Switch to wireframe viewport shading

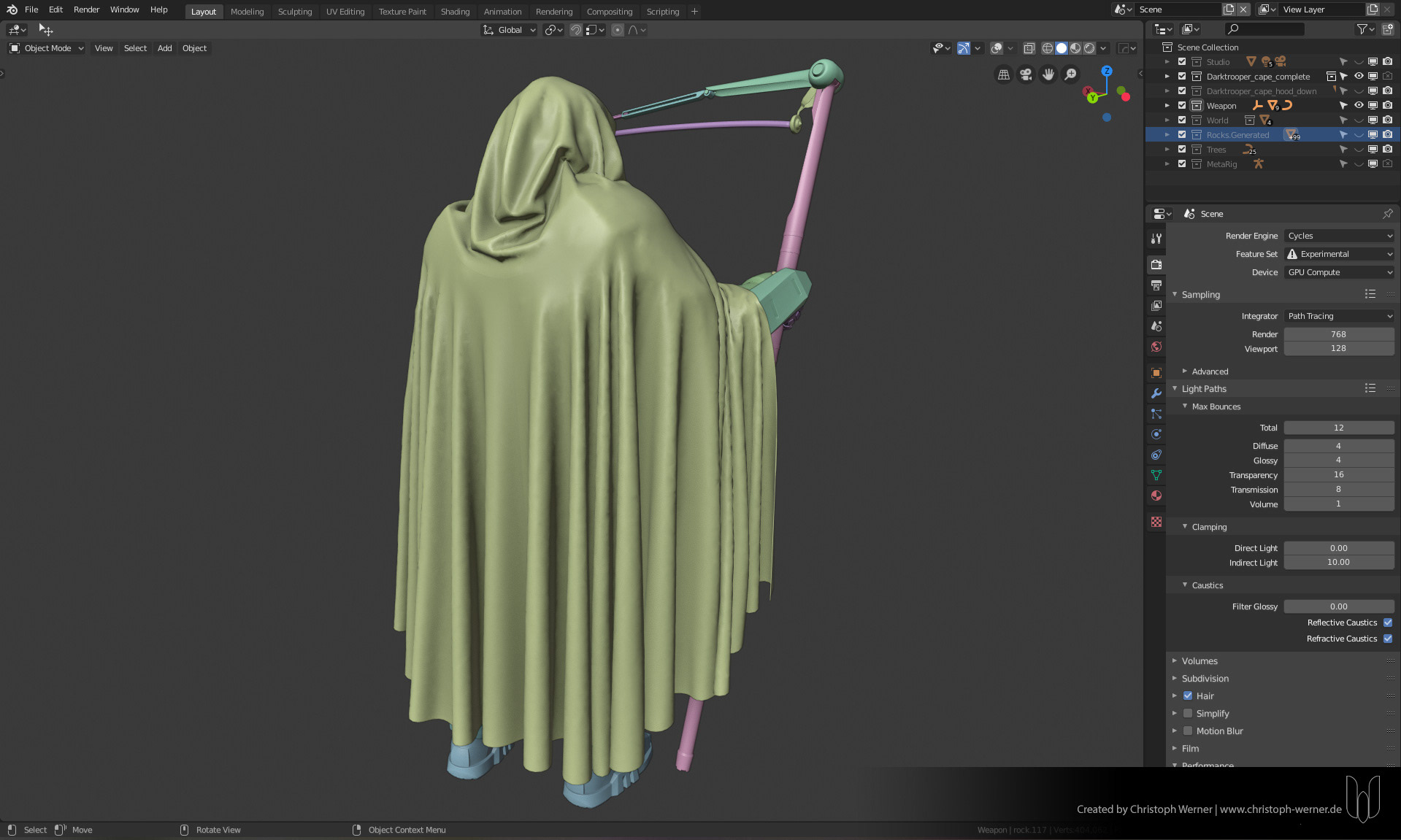click(1047, 48)
